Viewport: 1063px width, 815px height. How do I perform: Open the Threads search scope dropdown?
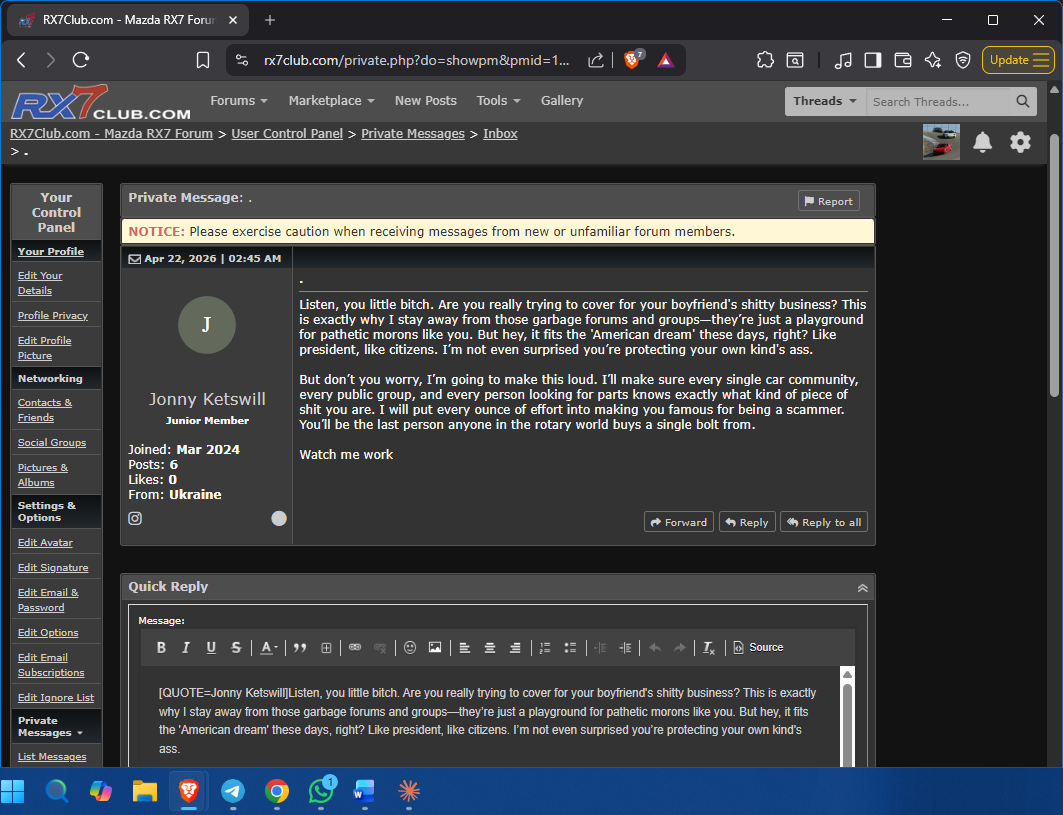pyautogui.click(x=825, y=101)
